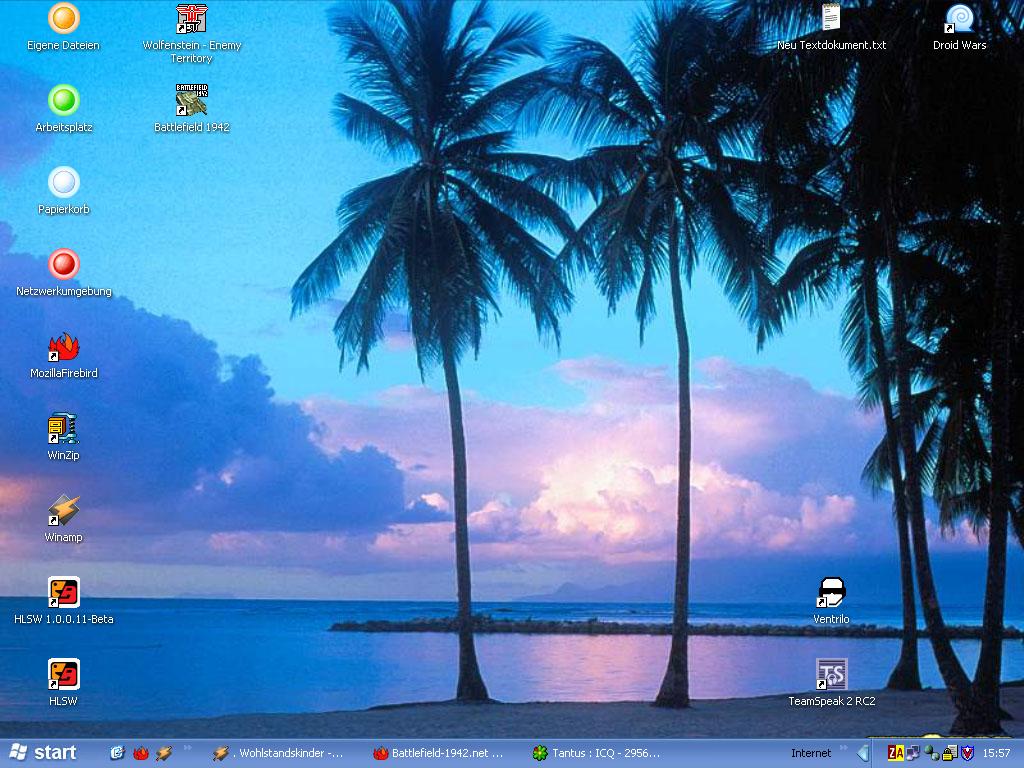This screenshot has height=768, width=1024.
Task: Open the Eigene Dateien desktop icon
Action: [x=64, y=19]
